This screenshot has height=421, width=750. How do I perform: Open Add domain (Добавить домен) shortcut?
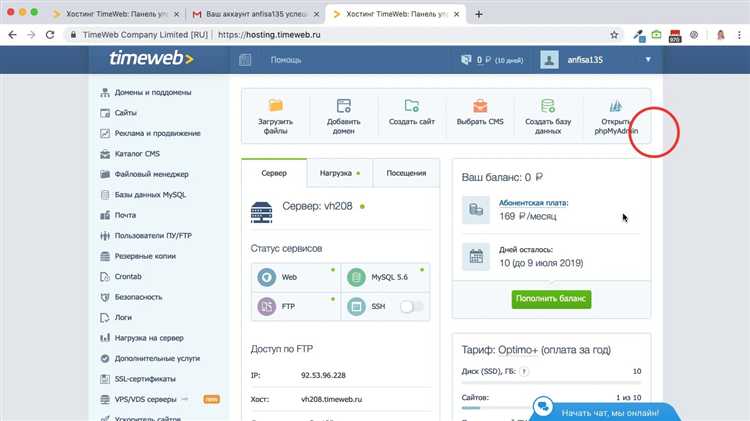tap(343, 116)
